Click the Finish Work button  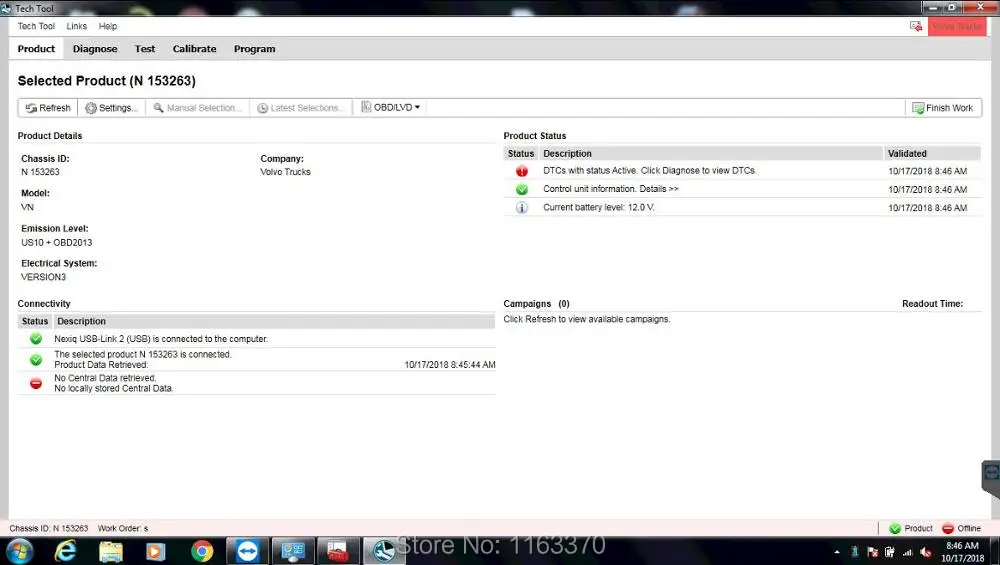(x=943, y=108)
